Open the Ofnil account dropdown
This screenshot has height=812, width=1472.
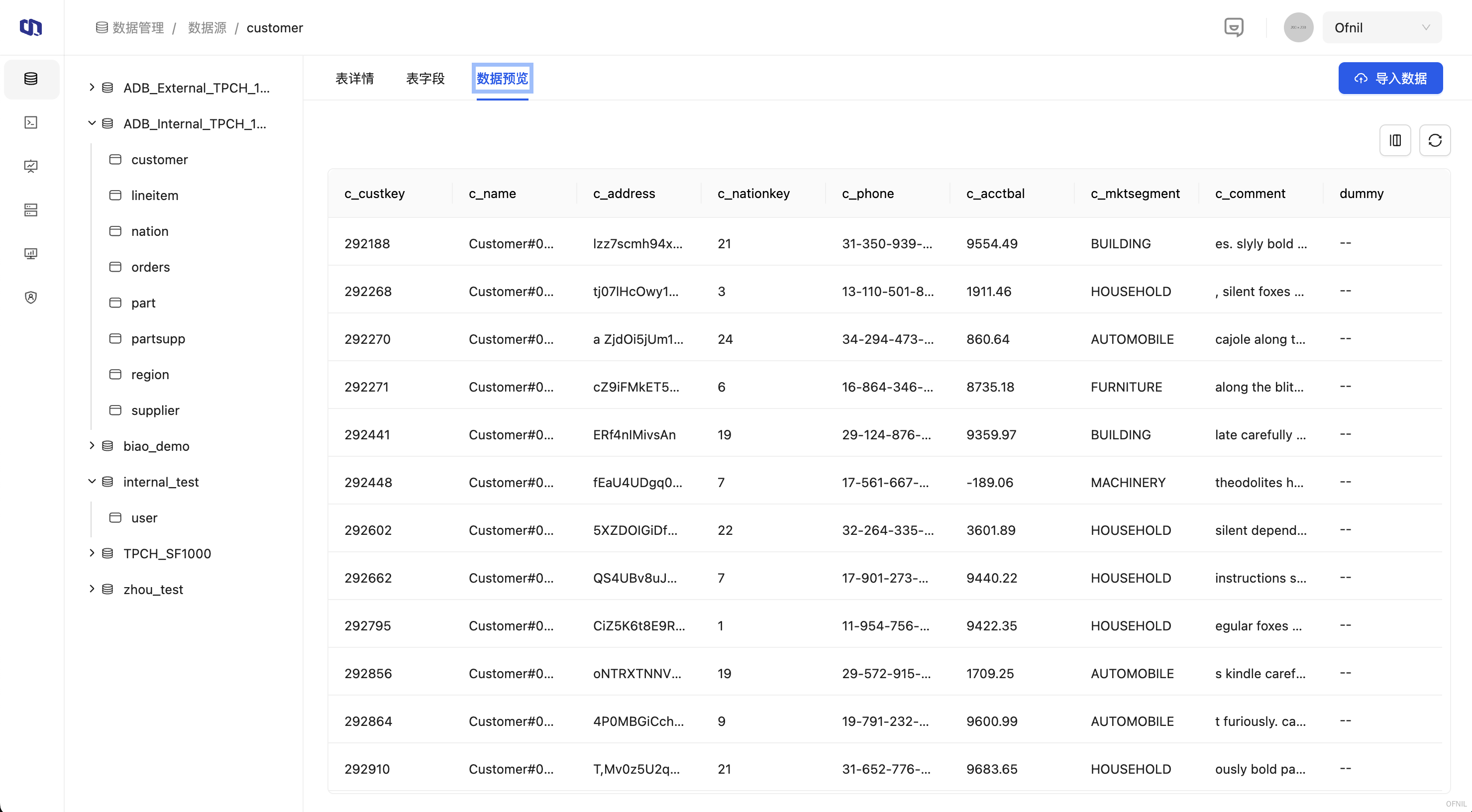(1382, 27)
